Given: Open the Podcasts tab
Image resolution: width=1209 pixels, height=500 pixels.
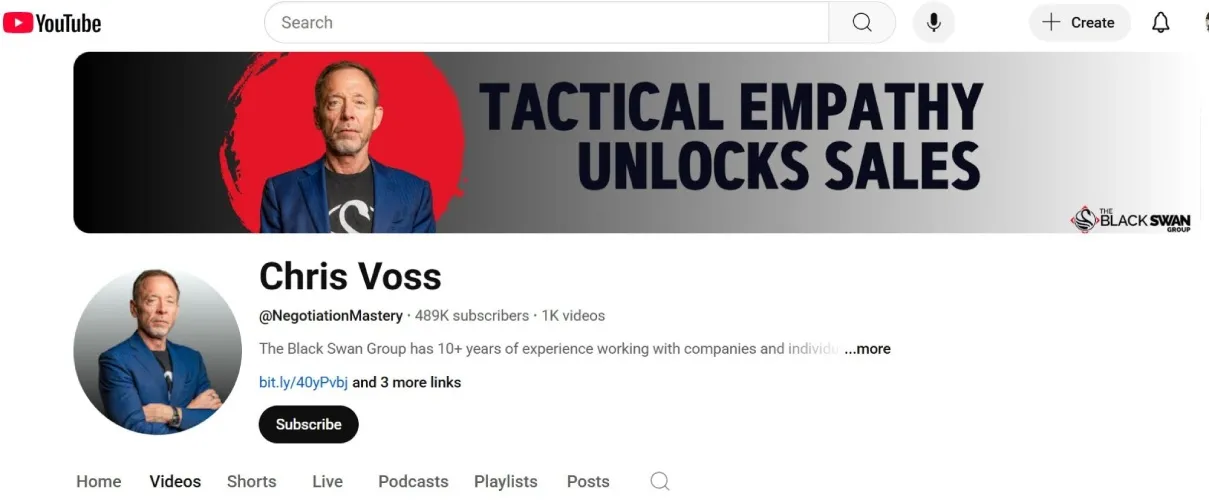Looking at the screenshot, I should tap(413, 481).
